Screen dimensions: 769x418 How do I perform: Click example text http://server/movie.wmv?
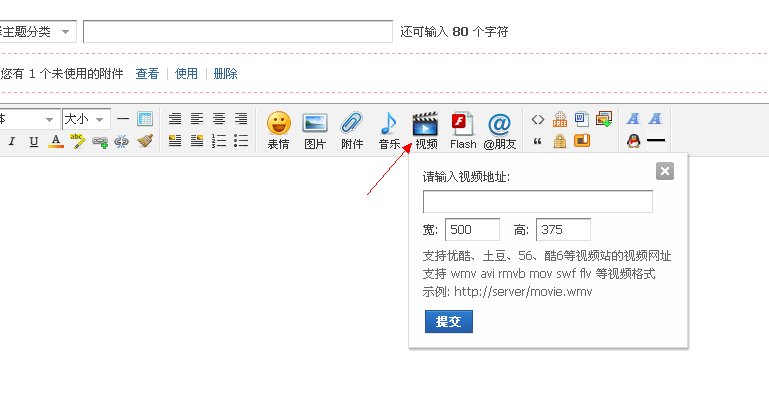(523, 292)
